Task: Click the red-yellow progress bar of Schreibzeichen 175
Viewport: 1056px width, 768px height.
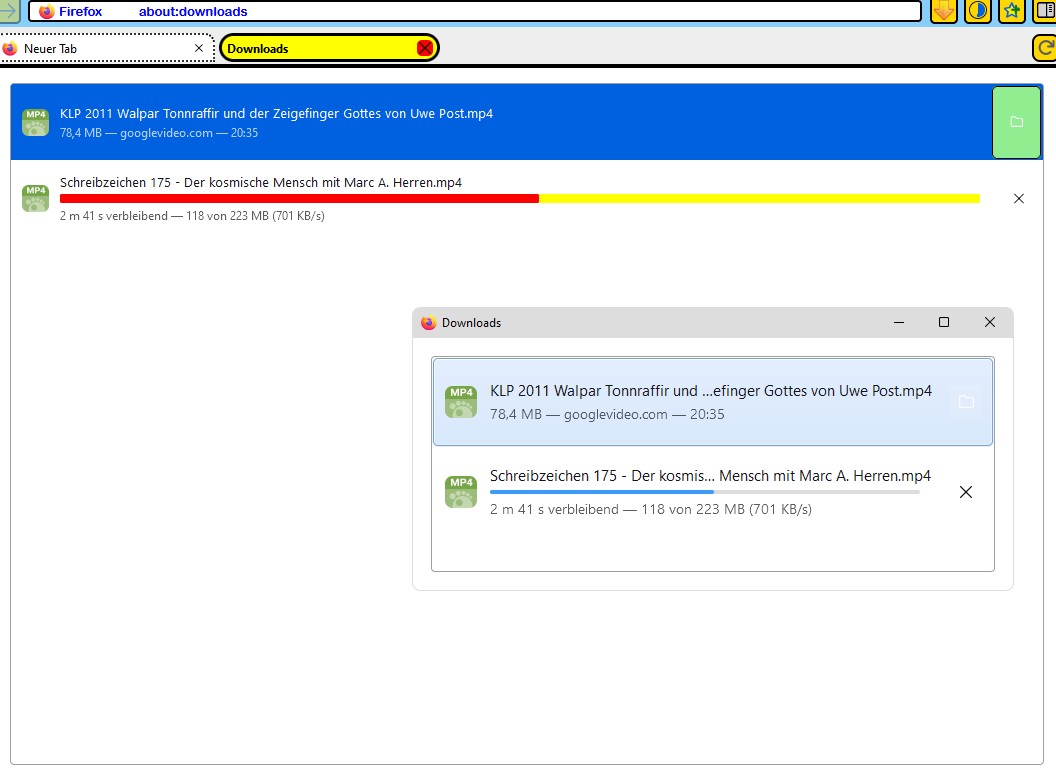Action: click(x=519, y=199)
